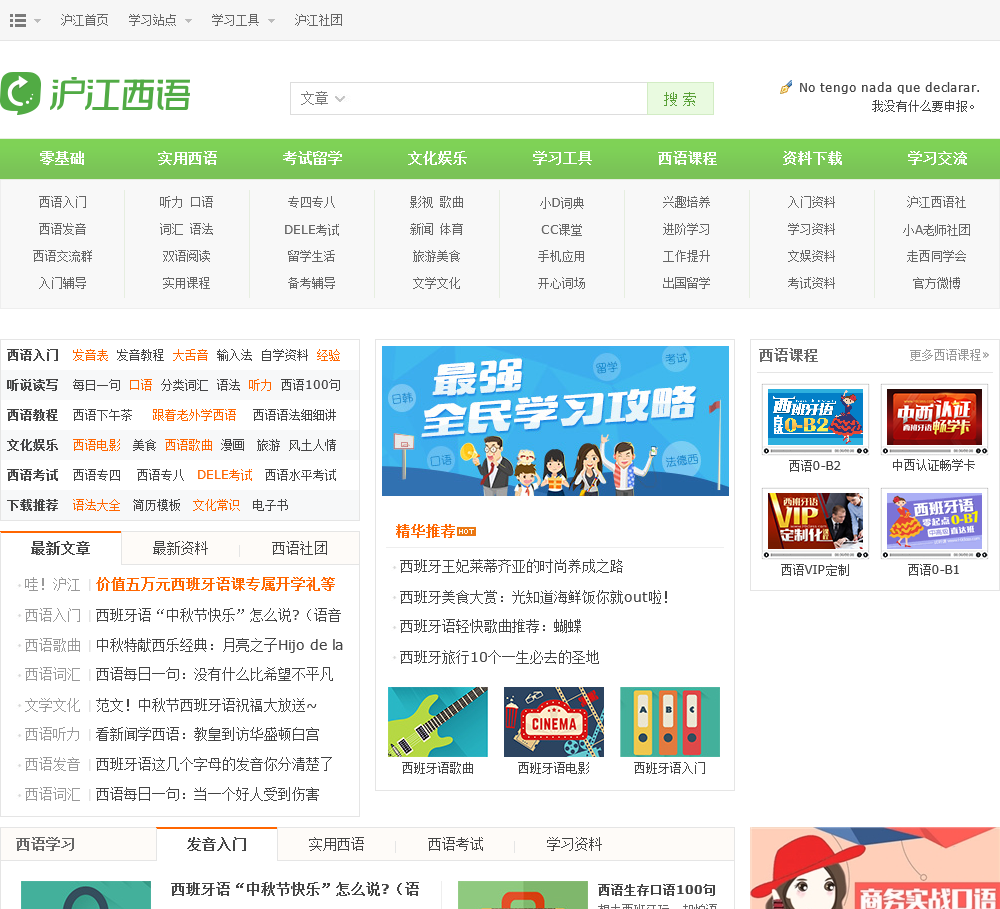The image size is (1000, 909).
Task: Open article 西班牙王妃莱蒂齐亚的时尚养成之路
Action: pyautogui.click(x=511, y=566)
